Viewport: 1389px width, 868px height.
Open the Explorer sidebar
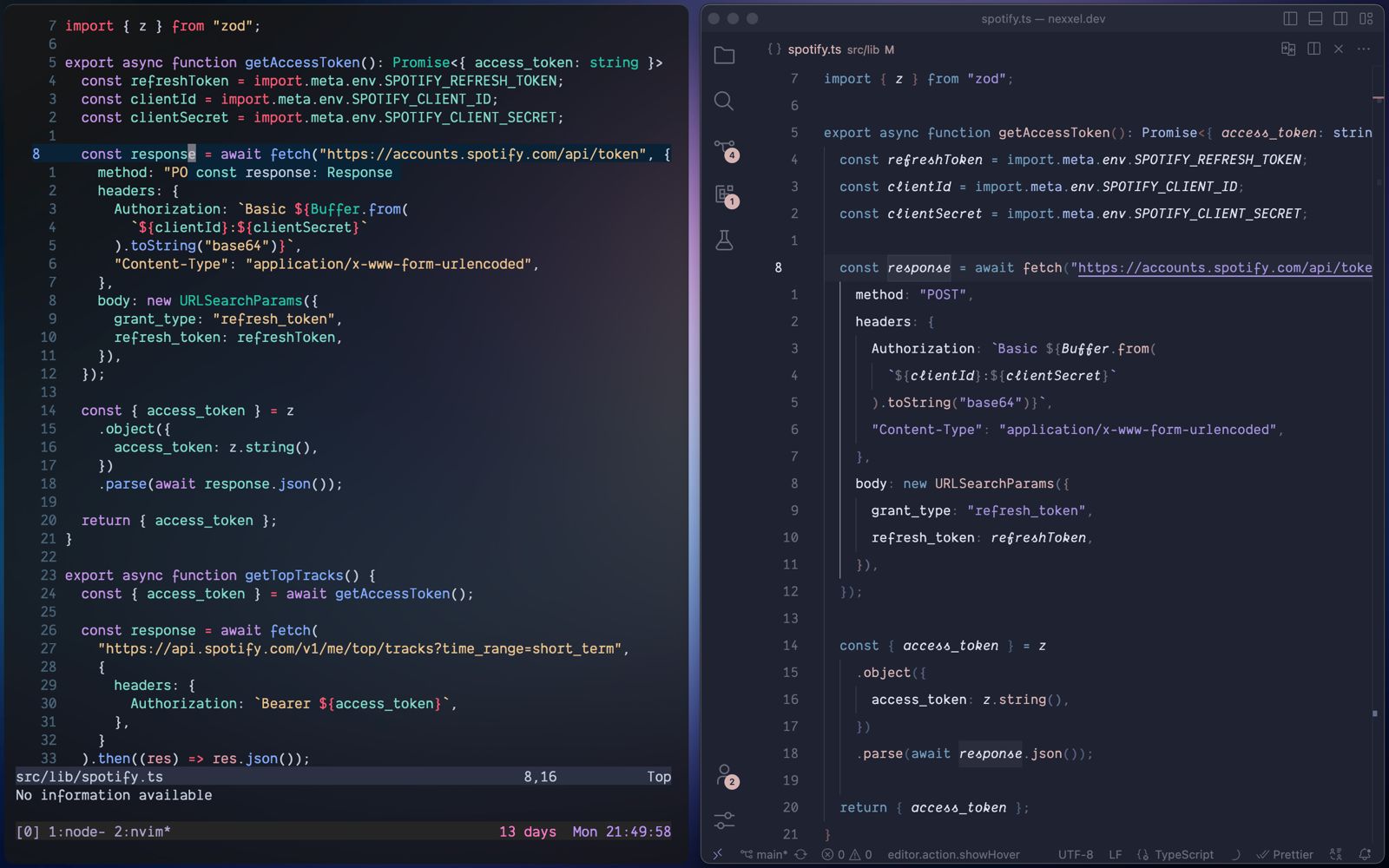723,55
